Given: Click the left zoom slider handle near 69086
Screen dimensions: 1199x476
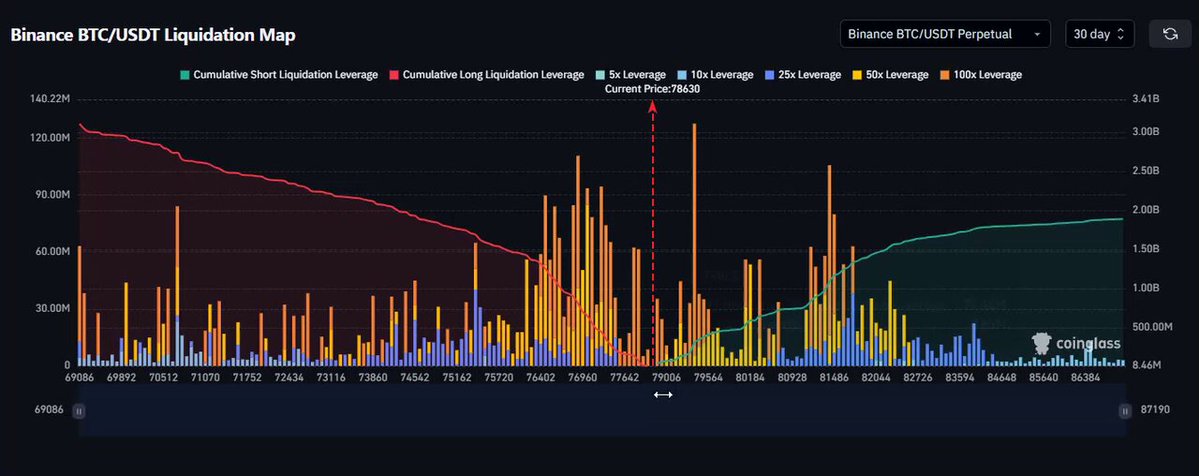Looking at the screenshot, I should [x=79, y=411].
